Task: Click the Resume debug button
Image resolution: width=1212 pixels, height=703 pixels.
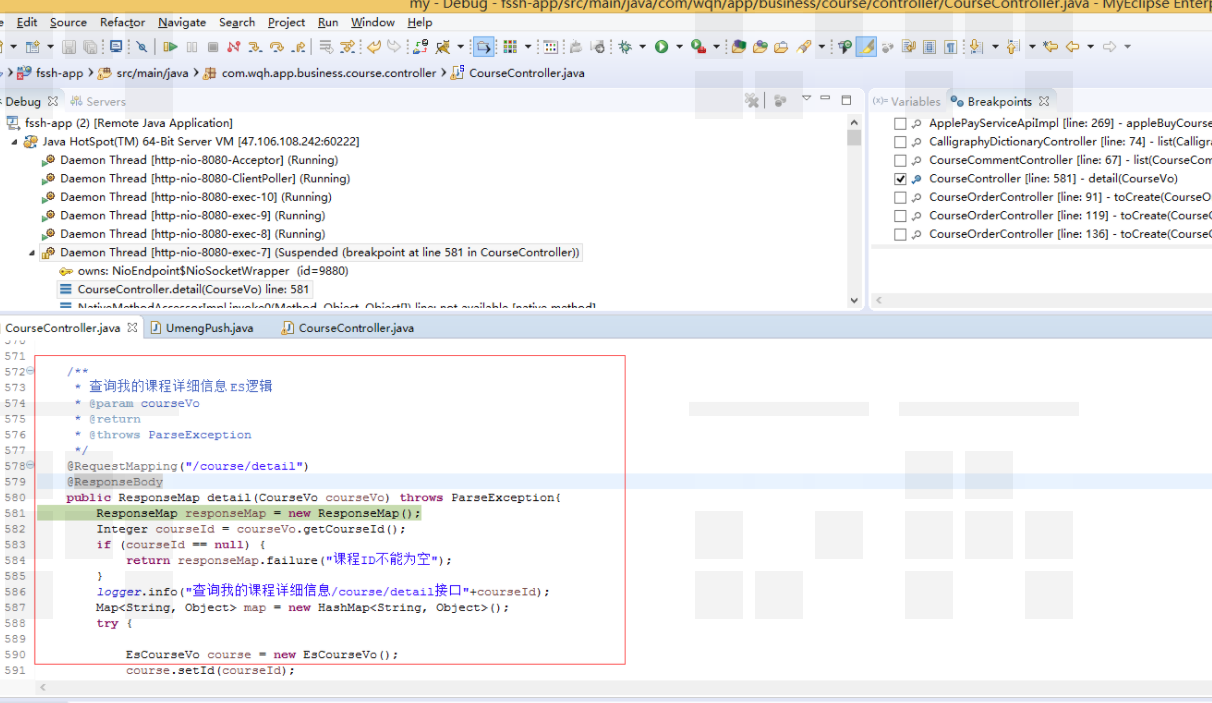Action: (x=170, y=46)
